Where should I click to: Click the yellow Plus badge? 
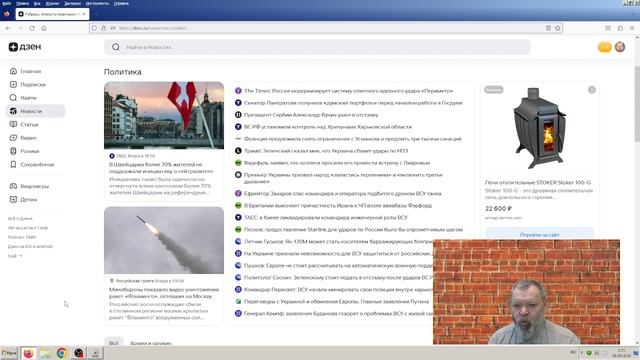click(604, 47)
